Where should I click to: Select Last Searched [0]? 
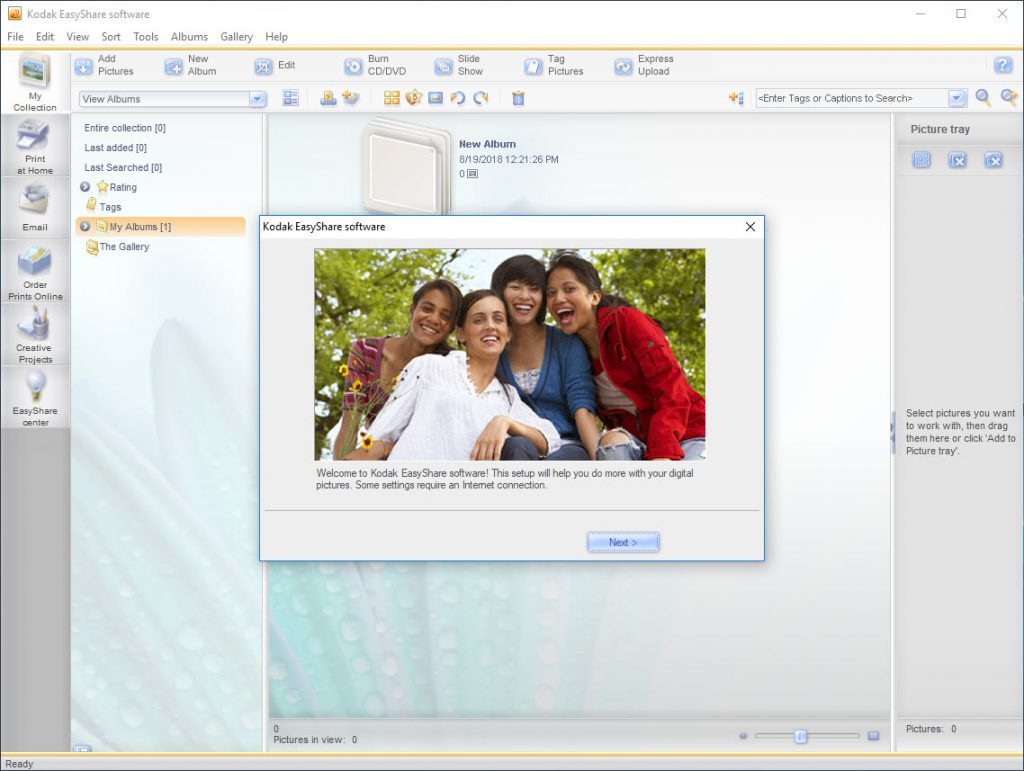[123, 167]
